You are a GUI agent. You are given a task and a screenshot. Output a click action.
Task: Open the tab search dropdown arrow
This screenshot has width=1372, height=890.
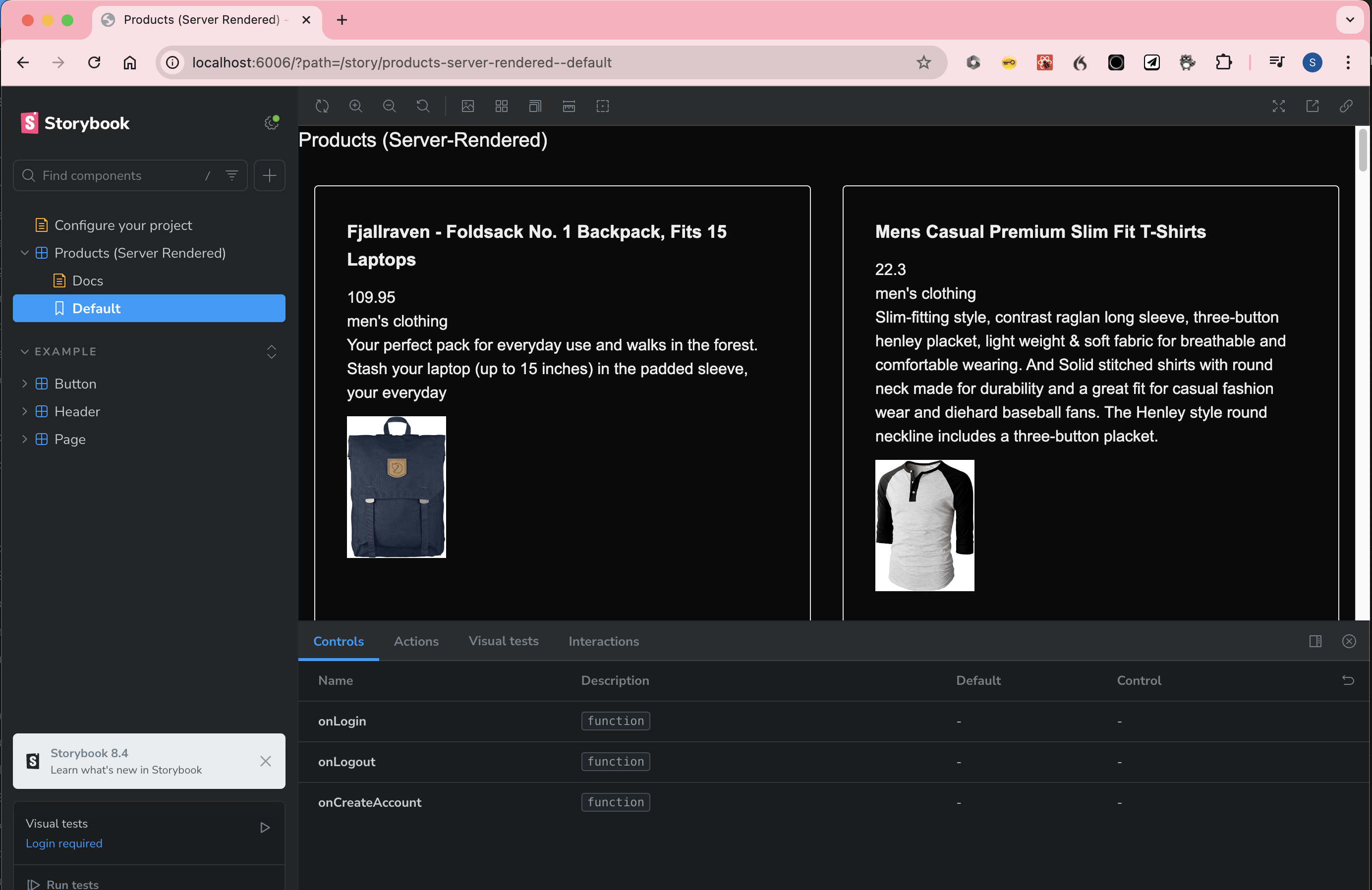pos(1350,20)
